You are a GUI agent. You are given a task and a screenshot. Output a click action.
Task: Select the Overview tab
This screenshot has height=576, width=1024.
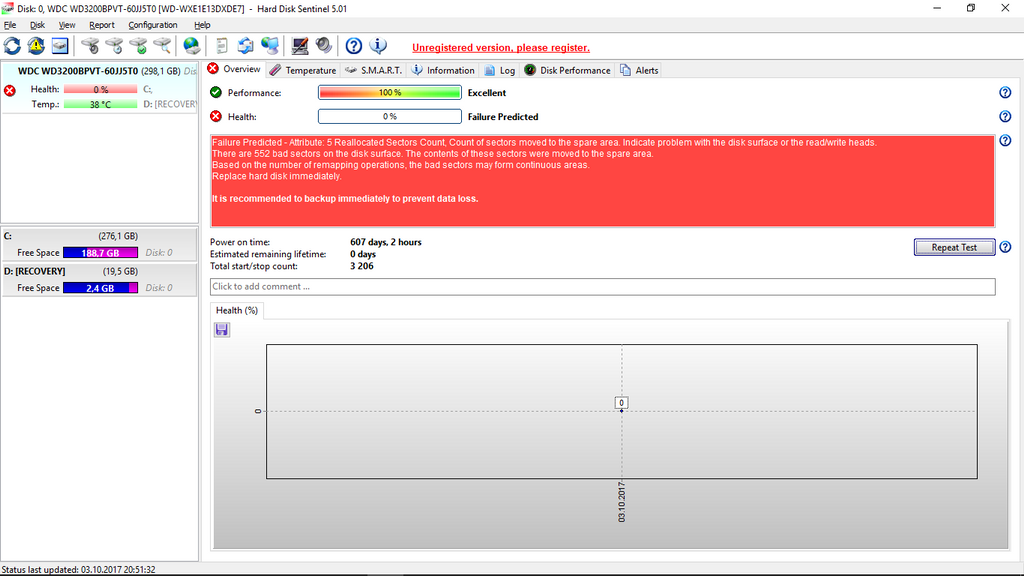[234, 69]
